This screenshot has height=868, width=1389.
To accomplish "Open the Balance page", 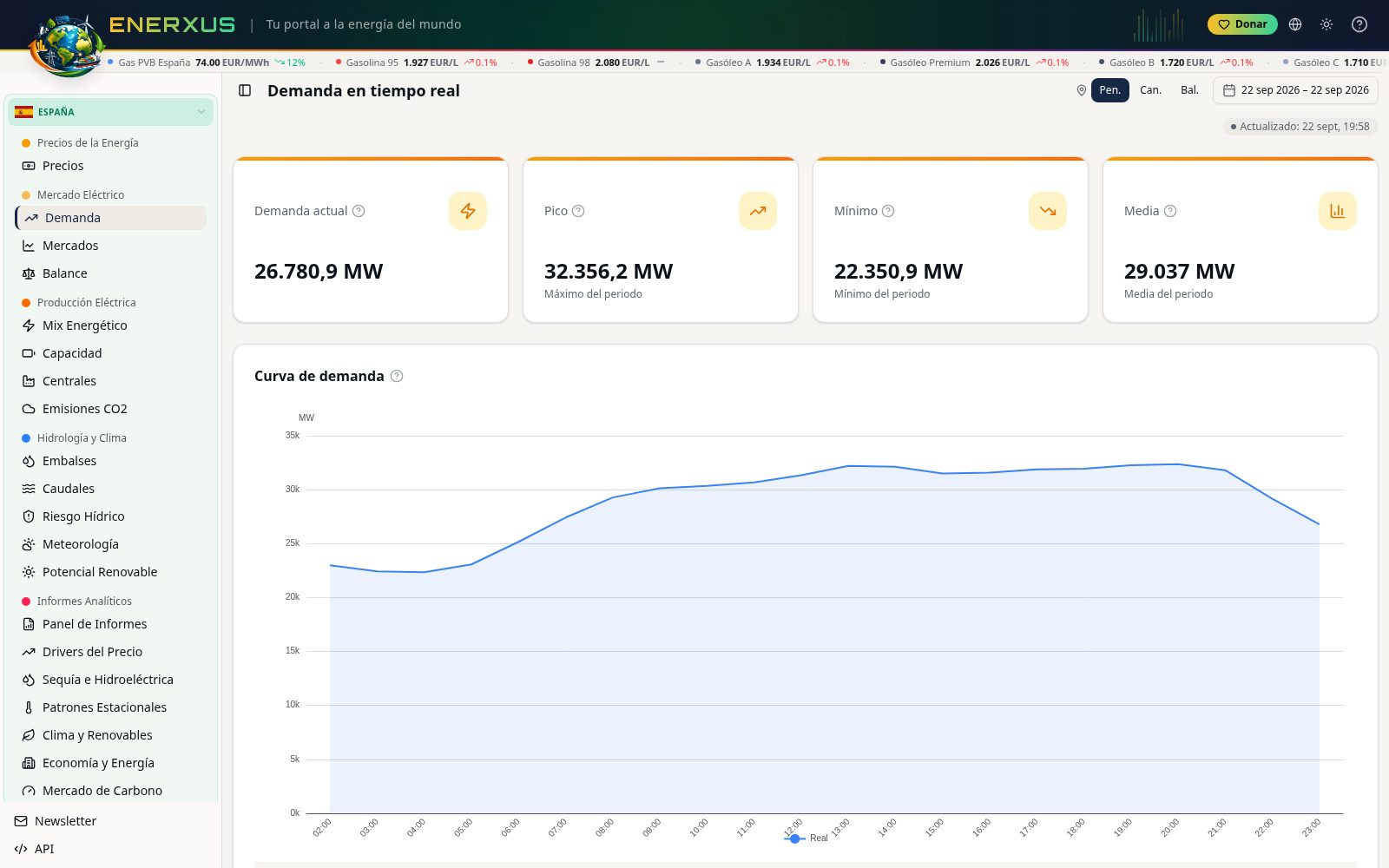I will click(110, 273).
